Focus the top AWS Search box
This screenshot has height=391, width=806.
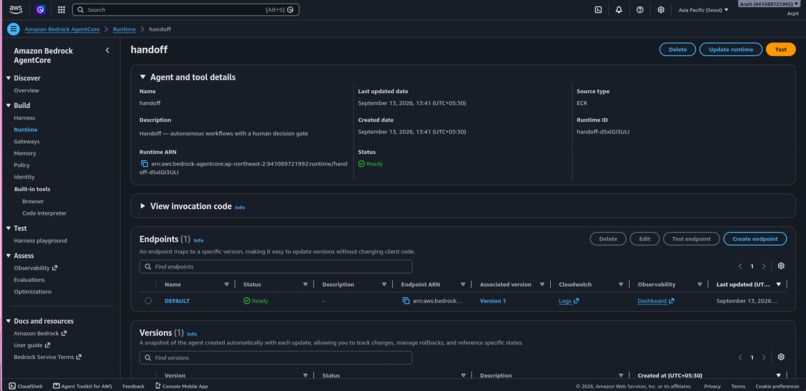tap(186, 10)
